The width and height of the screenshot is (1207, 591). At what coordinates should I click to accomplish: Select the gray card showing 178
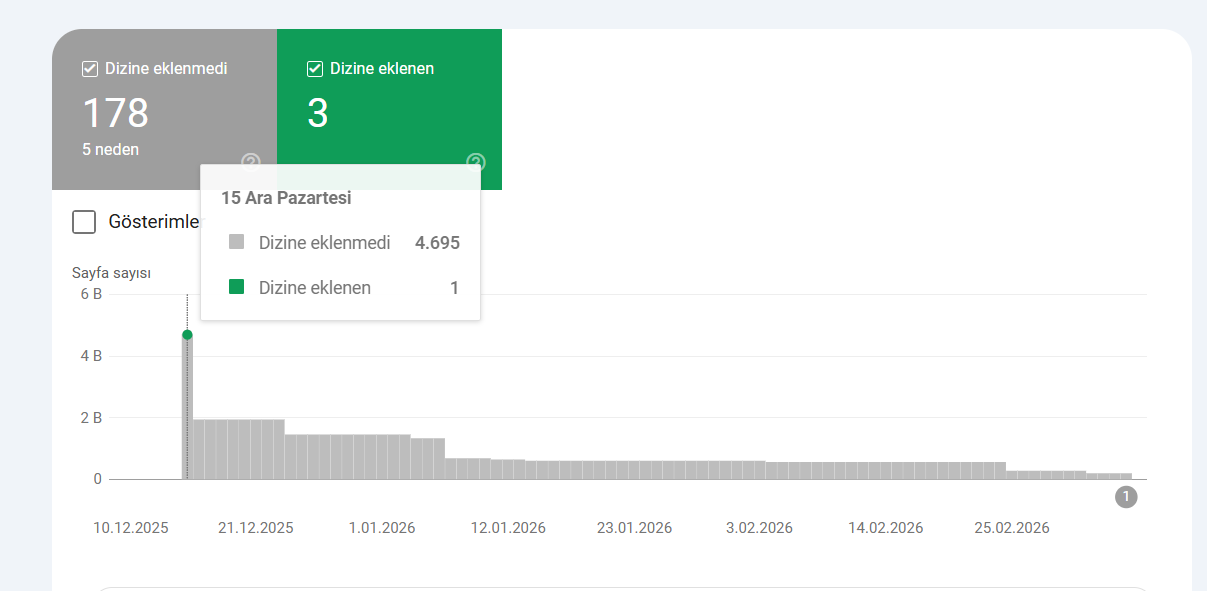point(140,110)
